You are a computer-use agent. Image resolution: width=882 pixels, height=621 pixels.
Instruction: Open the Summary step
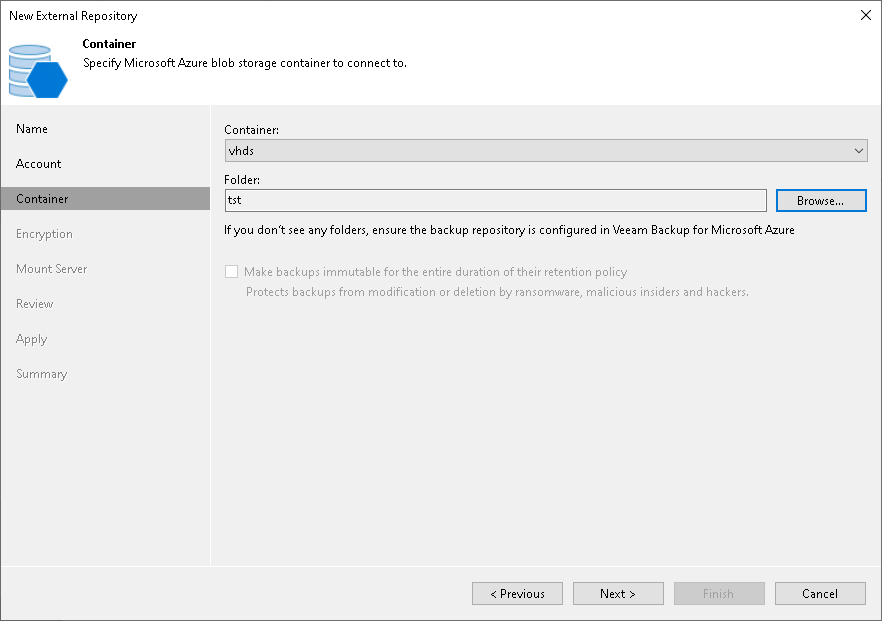tap(42, 374)
